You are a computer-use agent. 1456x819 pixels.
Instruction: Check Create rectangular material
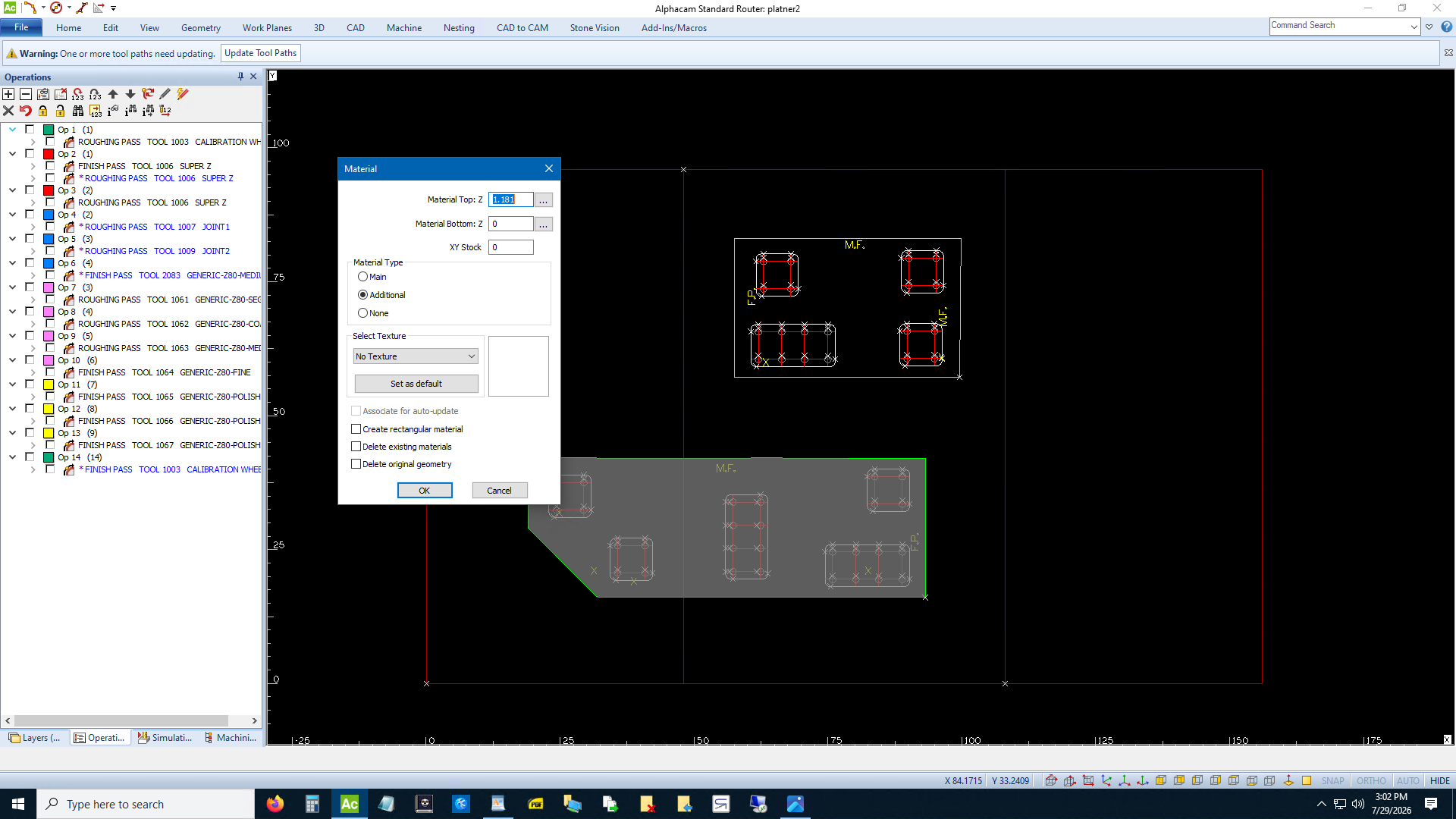[x=356, y=429]
